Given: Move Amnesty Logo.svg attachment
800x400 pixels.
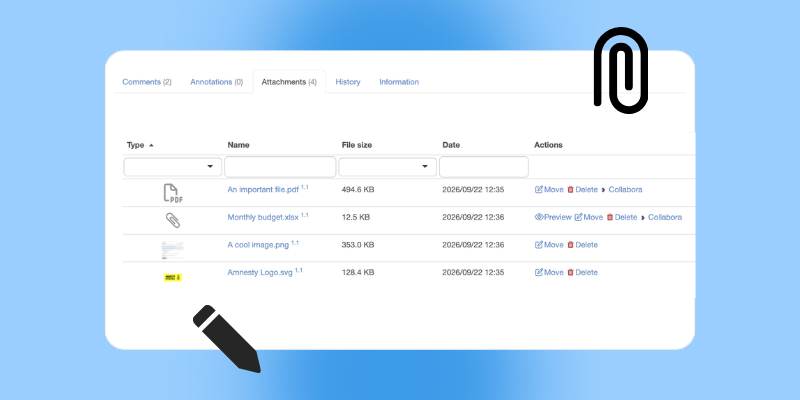Looking at the screenshot, I should pyautogui.click(x=549, y=272).
